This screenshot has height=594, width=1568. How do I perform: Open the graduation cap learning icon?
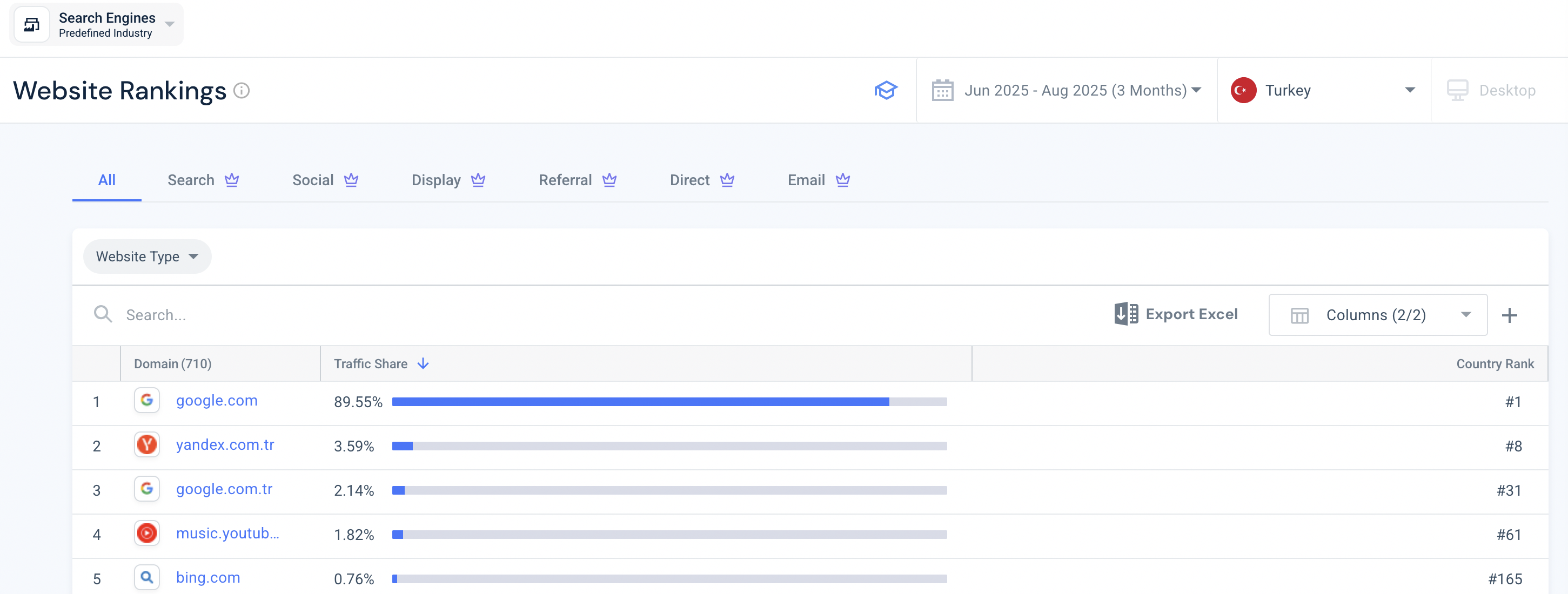(886, 91)
